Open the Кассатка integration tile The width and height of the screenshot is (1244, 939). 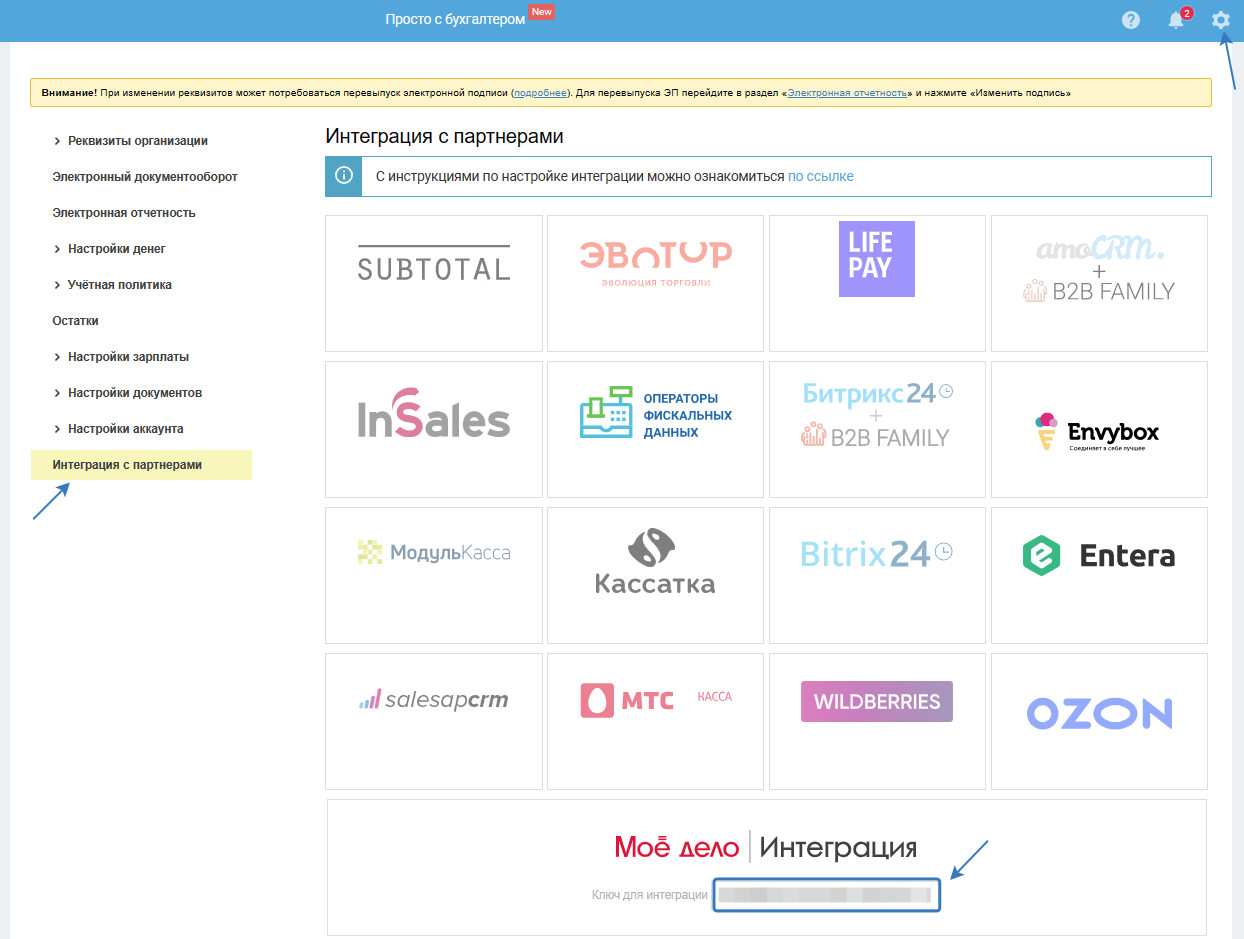pos(656,575)
